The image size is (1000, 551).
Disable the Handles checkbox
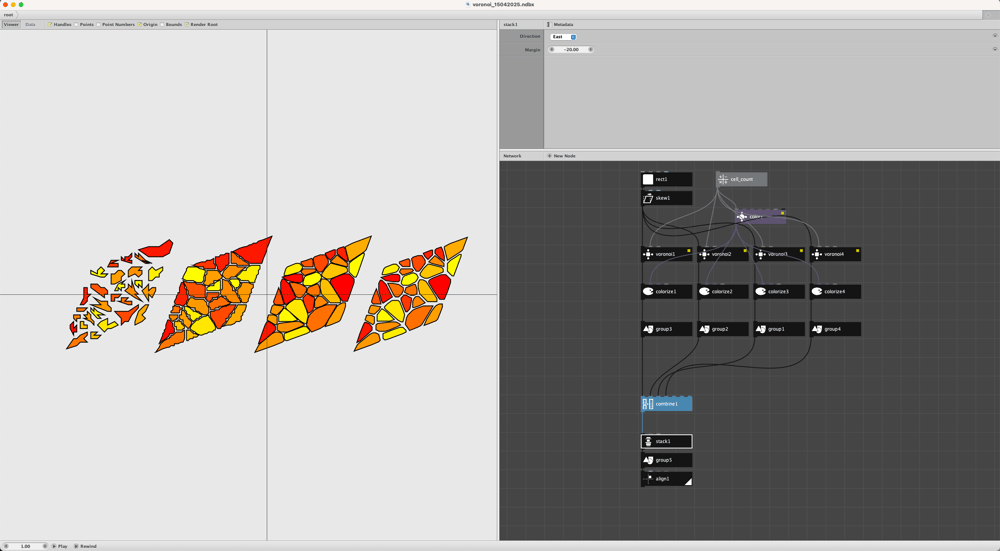click(x=50, y=25)
